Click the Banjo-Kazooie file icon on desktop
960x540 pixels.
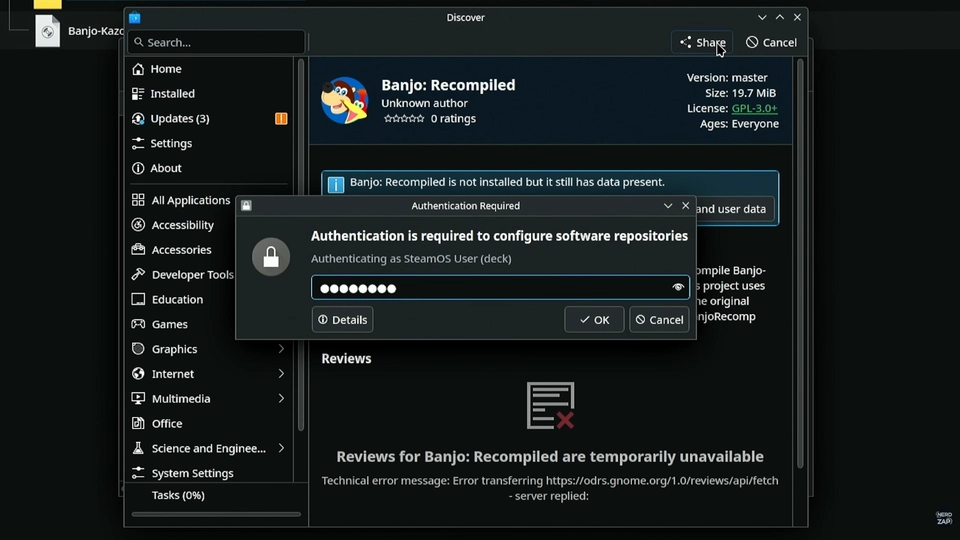[47, 31]
